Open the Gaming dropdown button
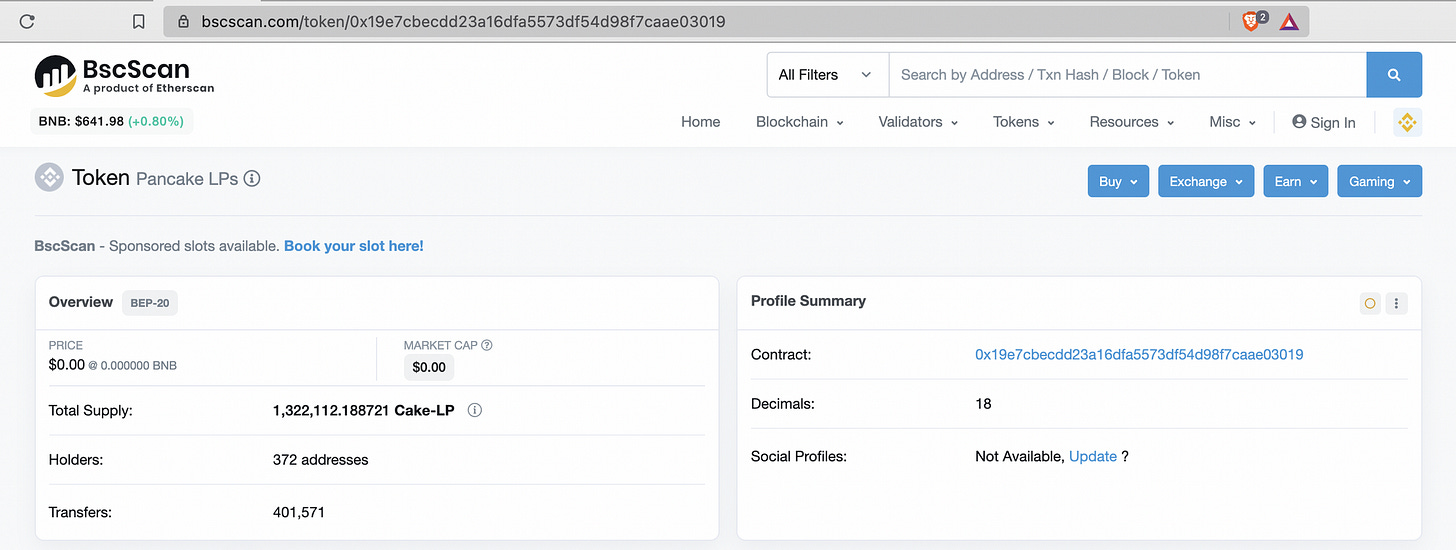1456x550 pixels. coord(1379,181)
